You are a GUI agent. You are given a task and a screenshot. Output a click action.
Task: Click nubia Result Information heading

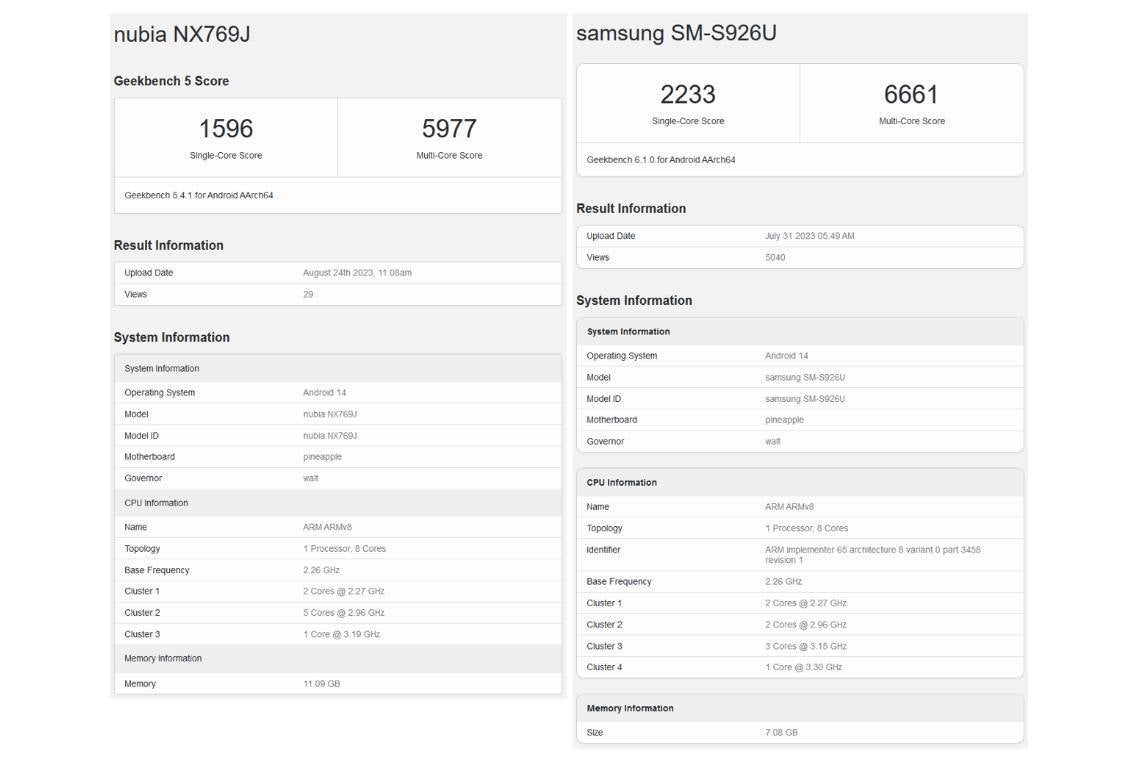pyautogui.click(x=169, y=245)
